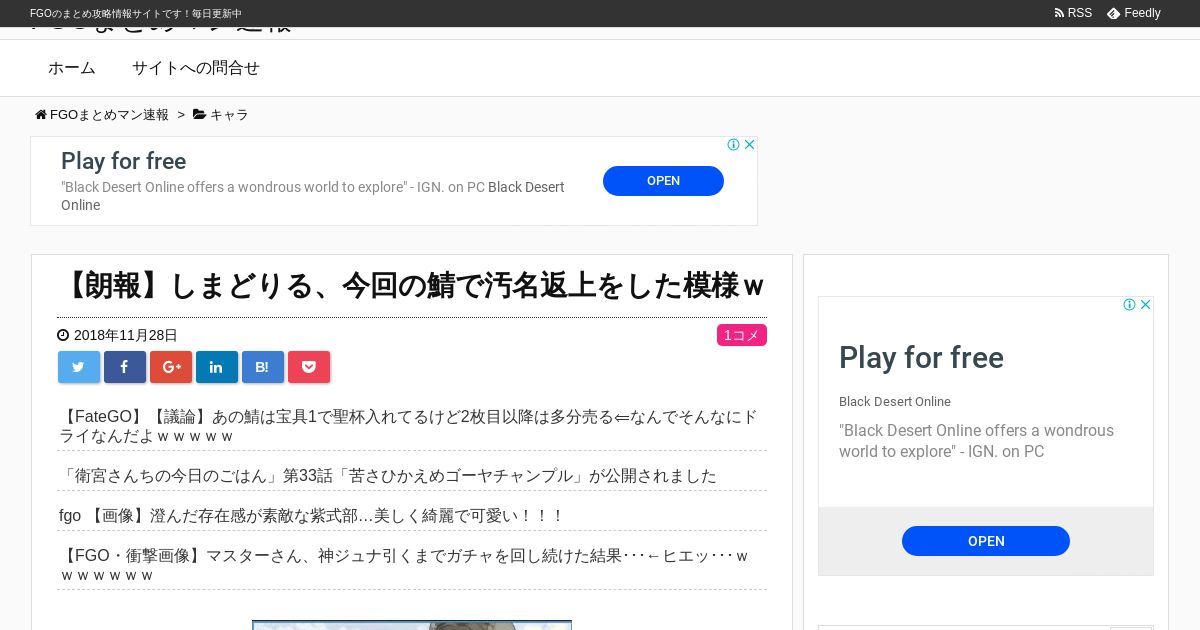Go to the ホーム menu item
Image resolution: width=1200 pixels, height=630 pixels.
[72, 68]
